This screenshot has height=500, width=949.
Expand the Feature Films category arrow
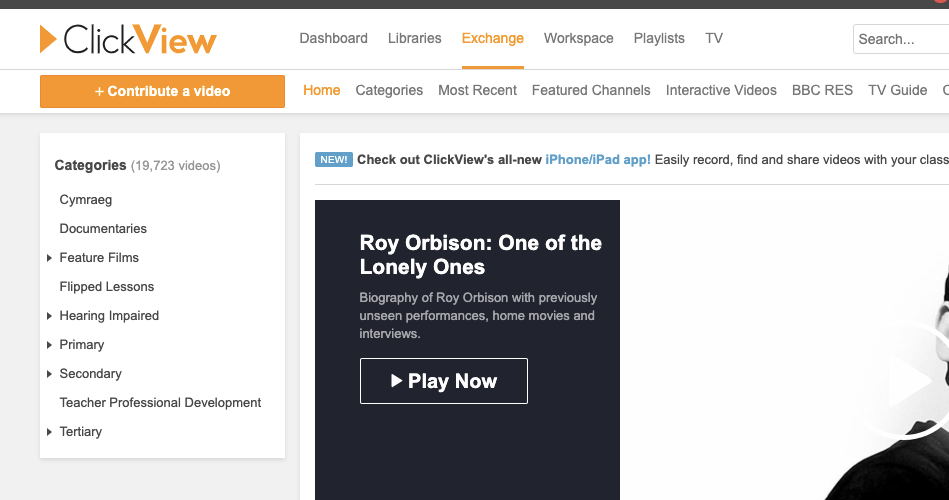[49, 258]
